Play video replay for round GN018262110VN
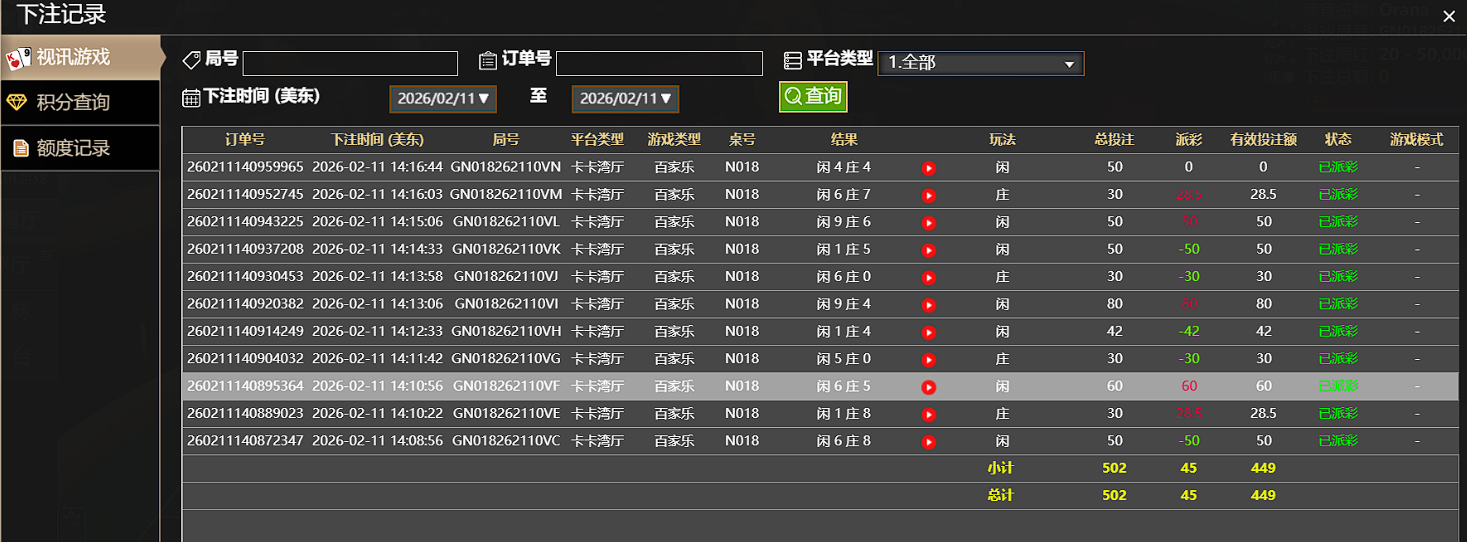The width and height of the screenshot is (1467, 542). 928,168
